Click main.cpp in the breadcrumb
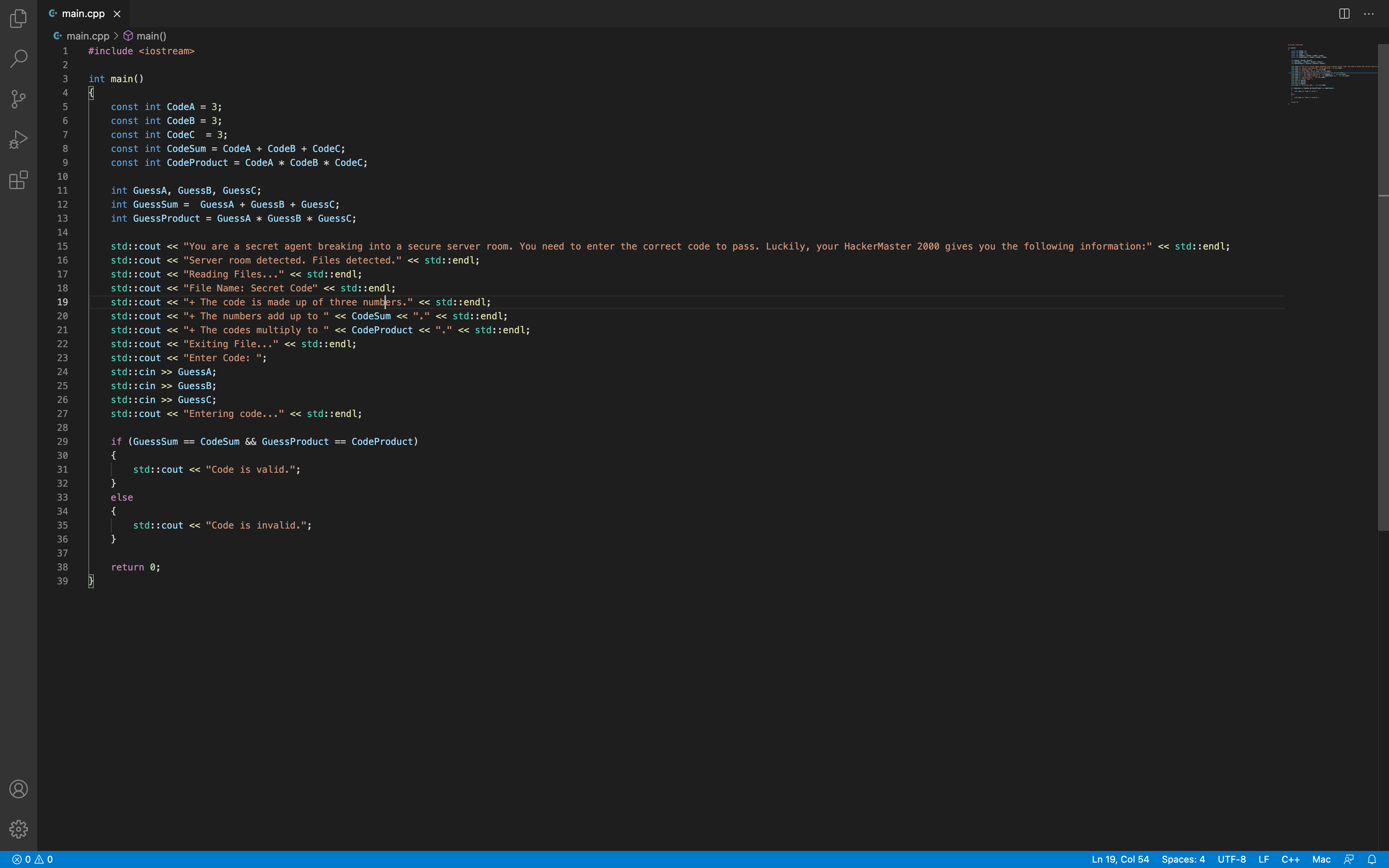Image resolution: width=1389 pixels, height=868 pixels. click(87, 36)
